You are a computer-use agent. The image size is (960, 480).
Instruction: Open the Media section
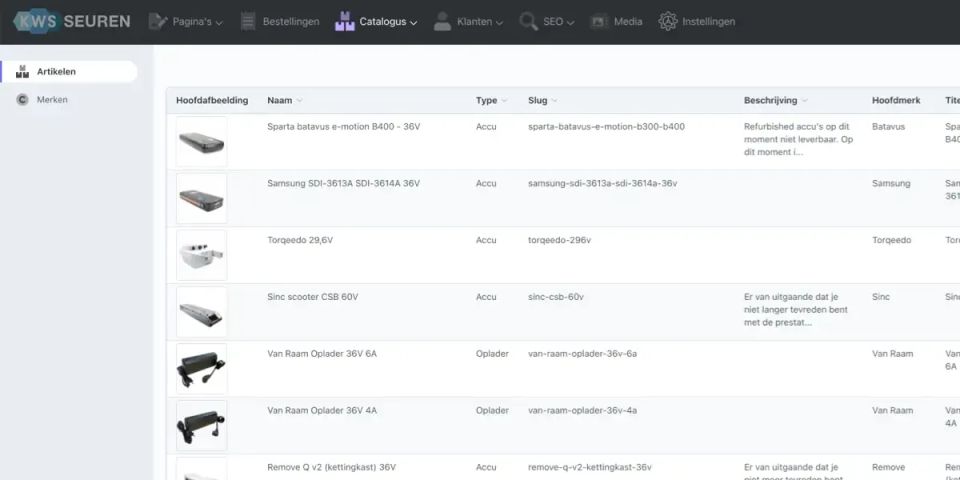[617, 21]
